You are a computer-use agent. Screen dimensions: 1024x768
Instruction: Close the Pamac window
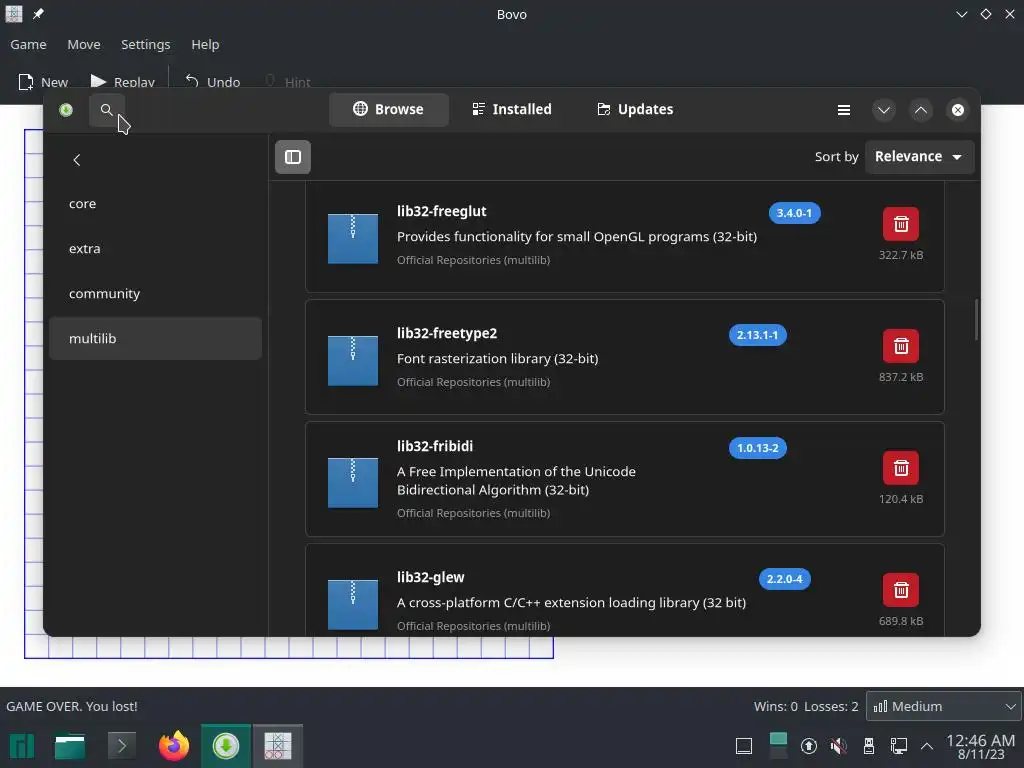[958, 110]
